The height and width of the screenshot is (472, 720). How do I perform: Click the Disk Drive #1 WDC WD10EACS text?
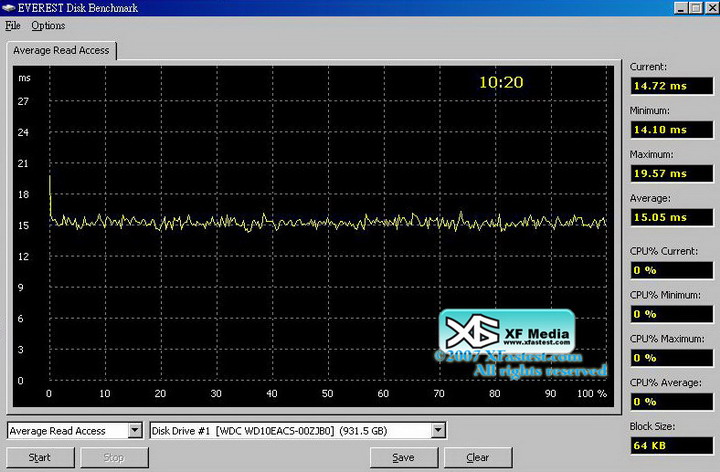tap(270, 431)
